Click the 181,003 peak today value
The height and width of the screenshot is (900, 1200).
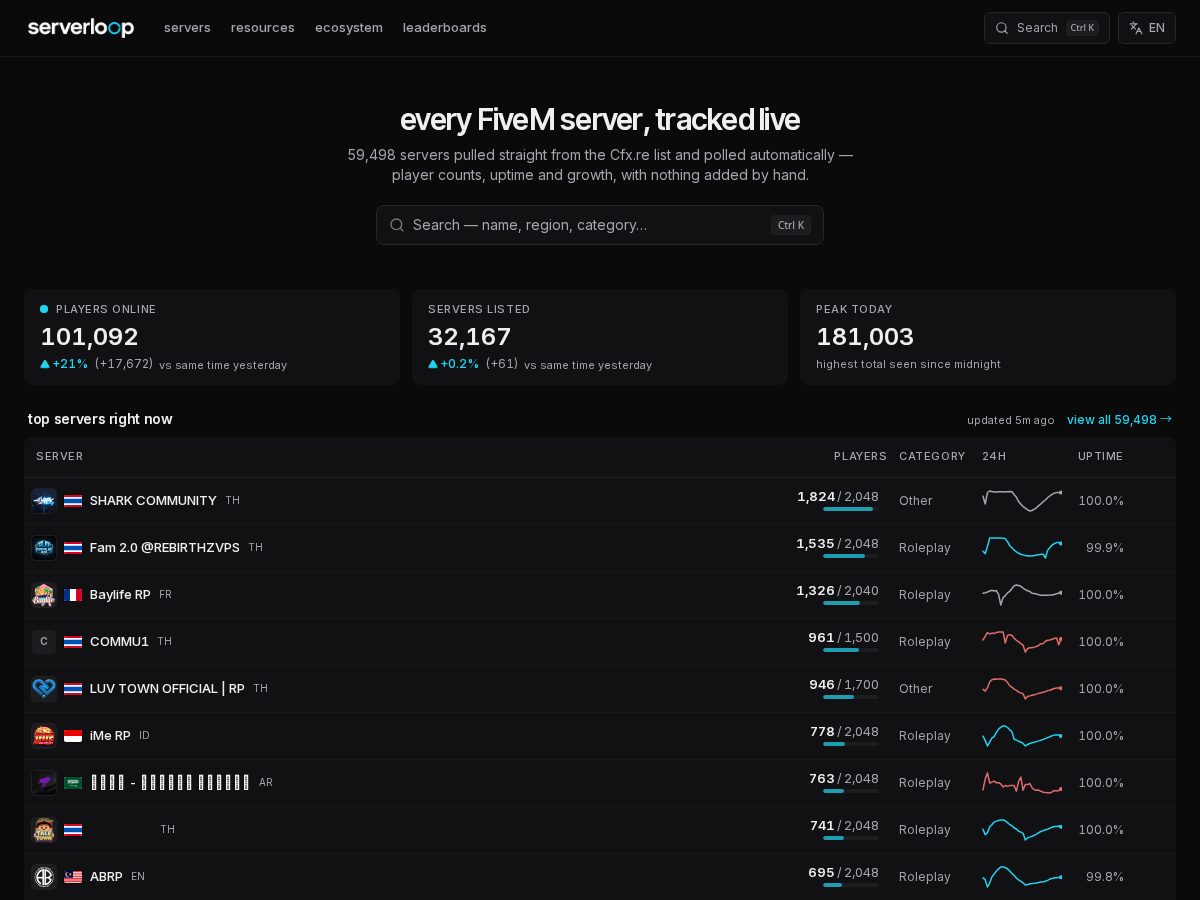(865, 337)
